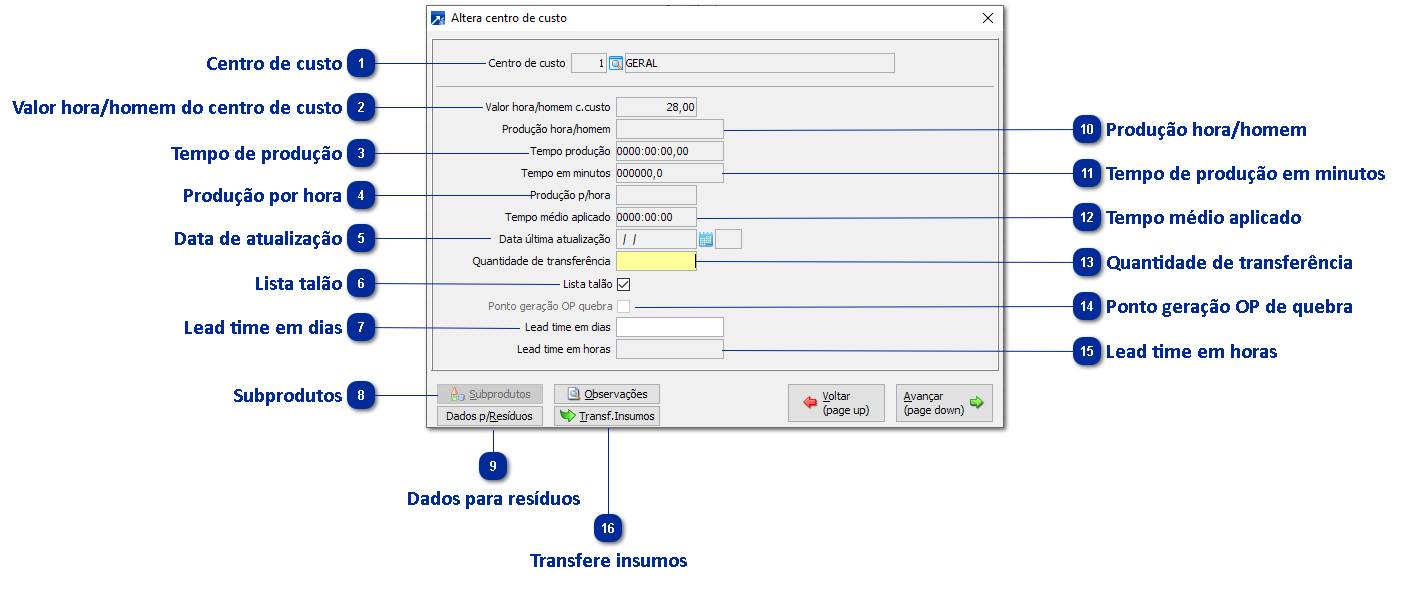The image size is (1401, 589).
Task: Click the Transf.Insumos button
Action: pyautogui.click(x=607, y=416)
